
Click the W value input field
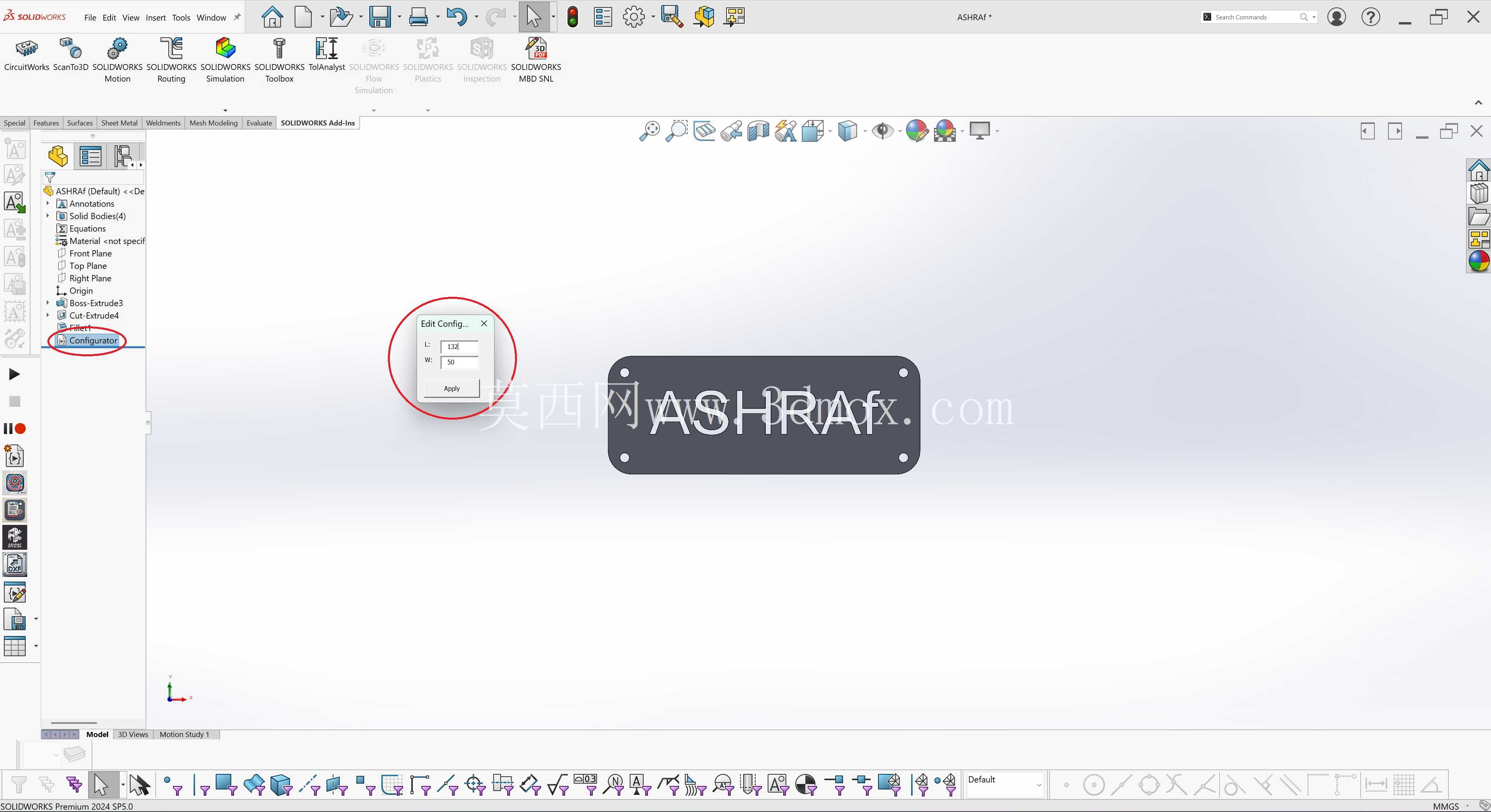click(459, 362)
